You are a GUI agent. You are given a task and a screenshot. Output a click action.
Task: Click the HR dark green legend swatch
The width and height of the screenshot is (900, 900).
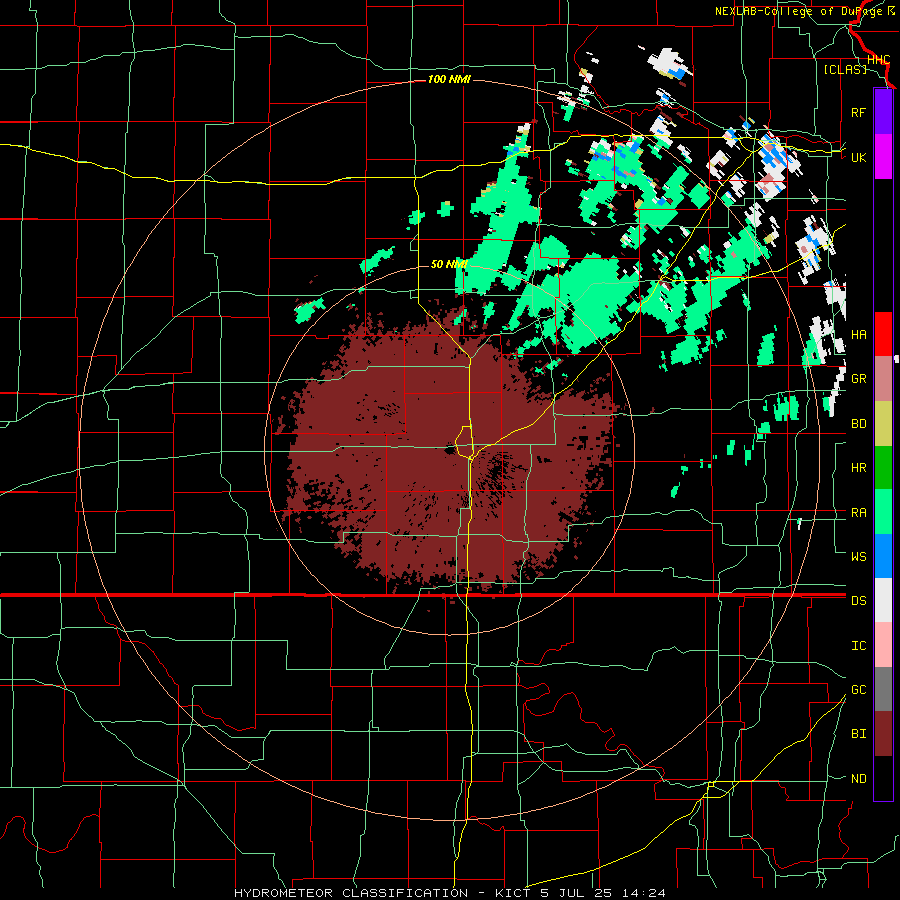point(883,467)
